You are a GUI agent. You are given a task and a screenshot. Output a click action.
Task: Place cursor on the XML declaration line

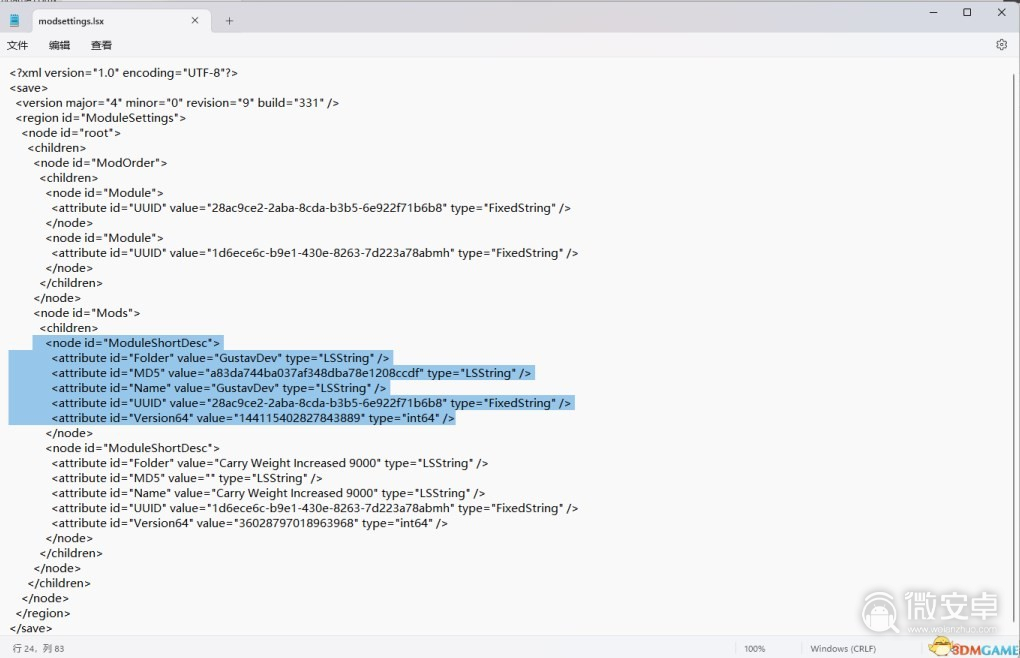pyautogui.click(x=123, y=73)
